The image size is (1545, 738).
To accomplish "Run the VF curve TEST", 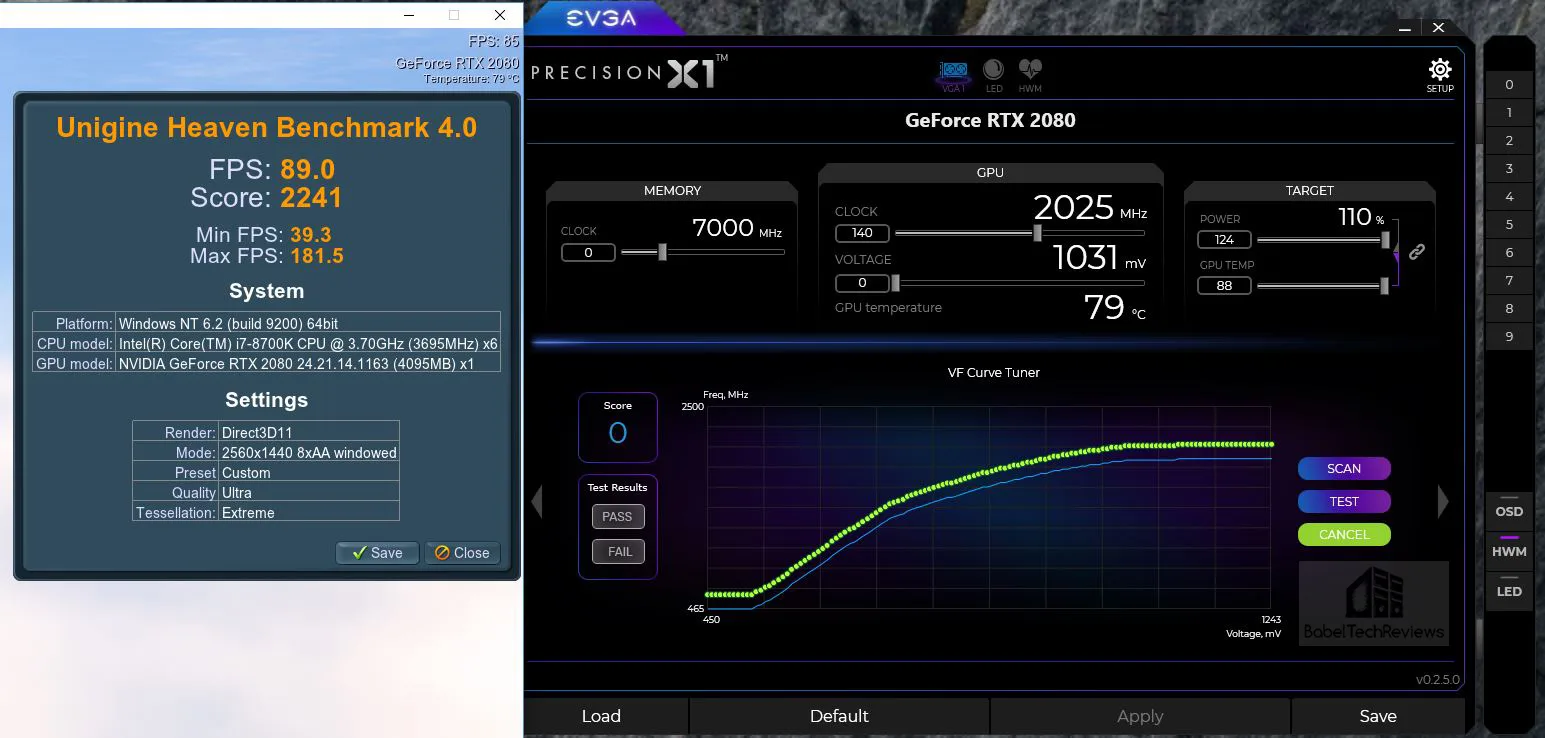I will [1344, 501].
